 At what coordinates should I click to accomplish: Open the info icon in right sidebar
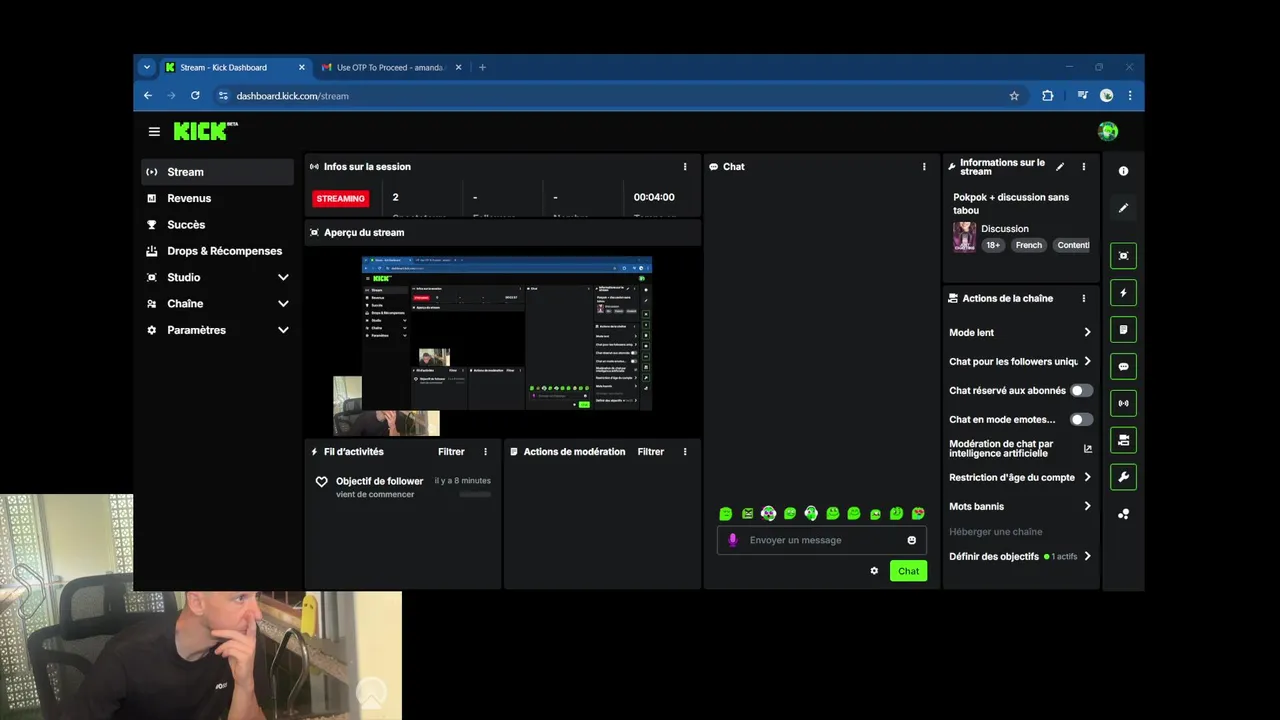click(x=1123, y=171)
